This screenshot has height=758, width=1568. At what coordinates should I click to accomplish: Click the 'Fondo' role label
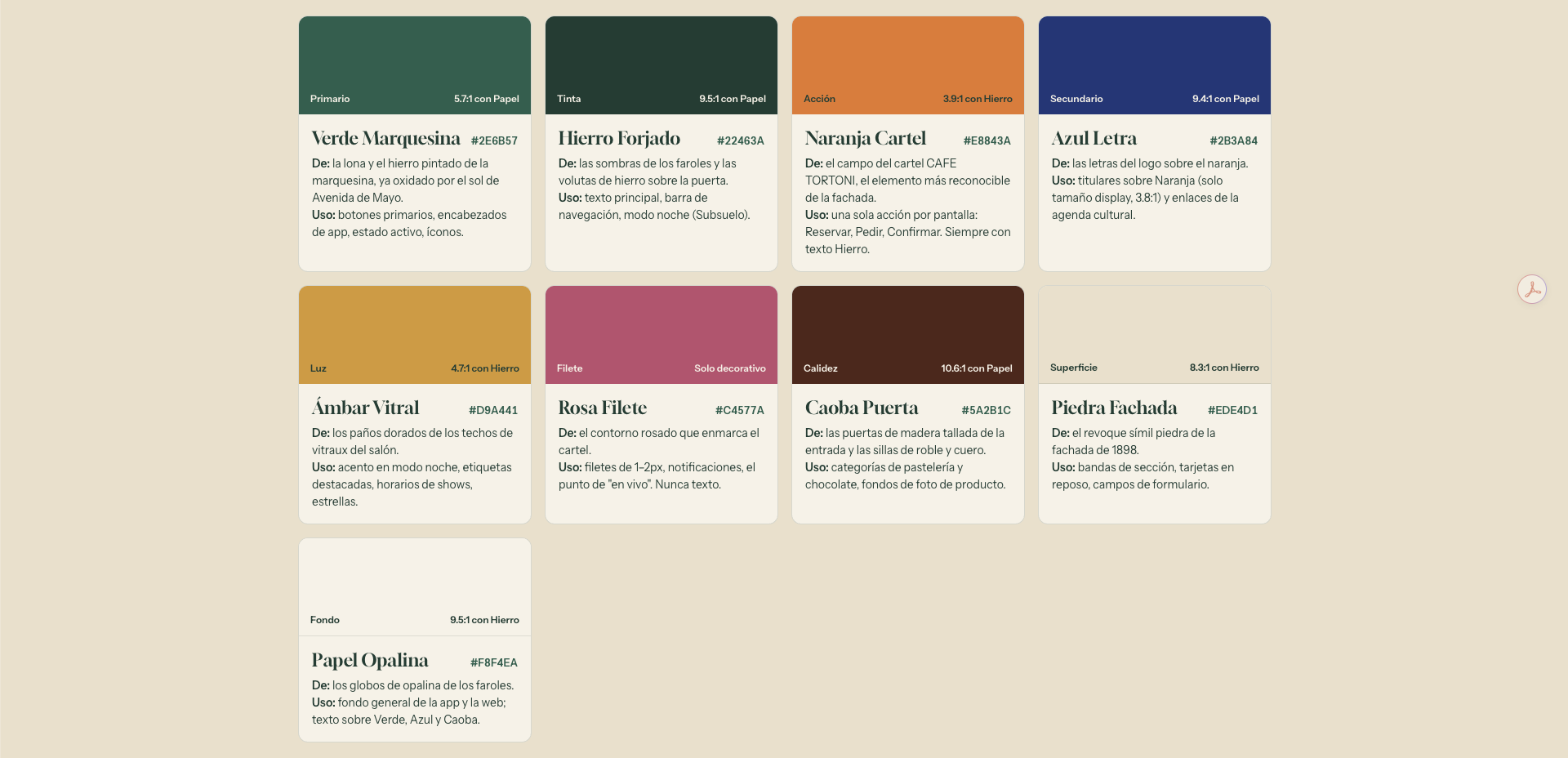(325, 620)
